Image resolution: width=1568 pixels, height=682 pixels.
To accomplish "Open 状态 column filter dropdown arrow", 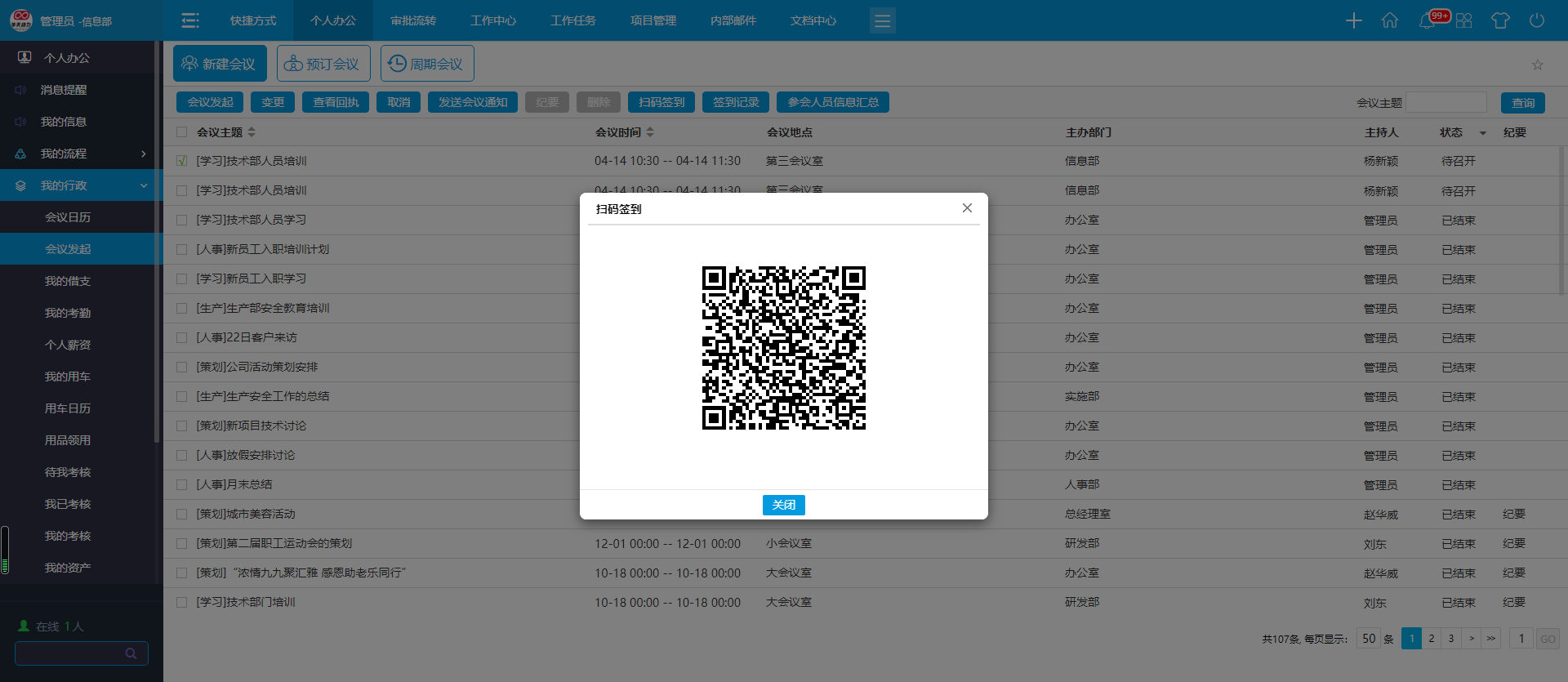I will pyautogui.click(x=1483, y=133).
